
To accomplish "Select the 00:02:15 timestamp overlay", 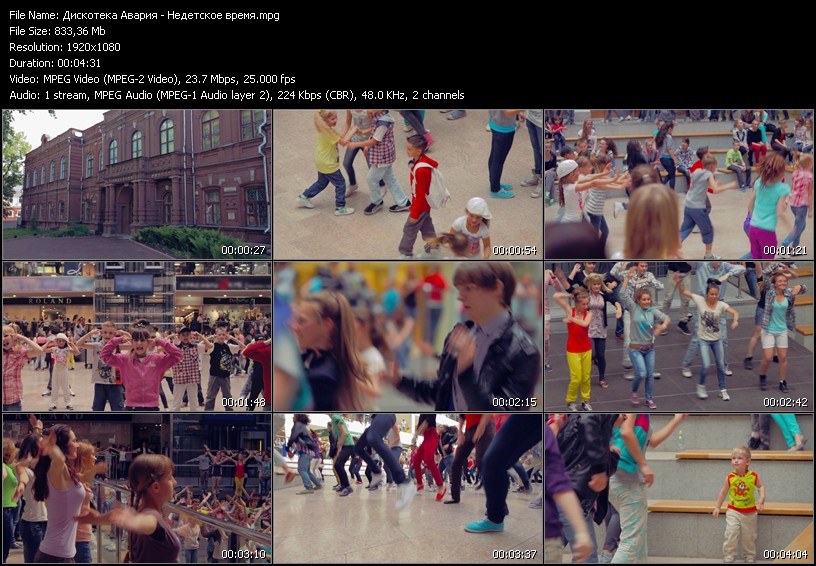I will pos(513,402).
